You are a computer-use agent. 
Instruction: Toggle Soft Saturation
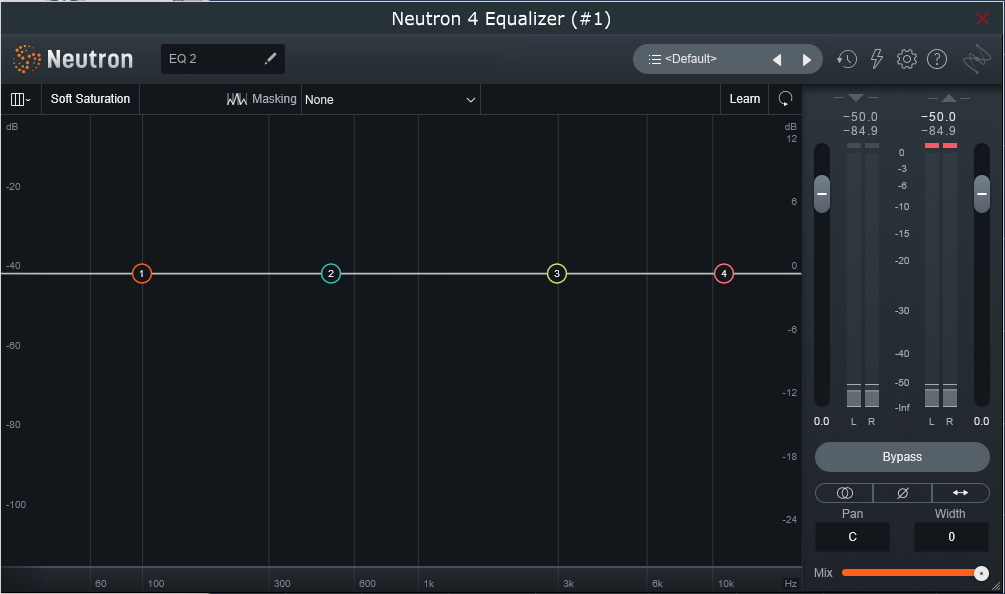coord(90,99)
